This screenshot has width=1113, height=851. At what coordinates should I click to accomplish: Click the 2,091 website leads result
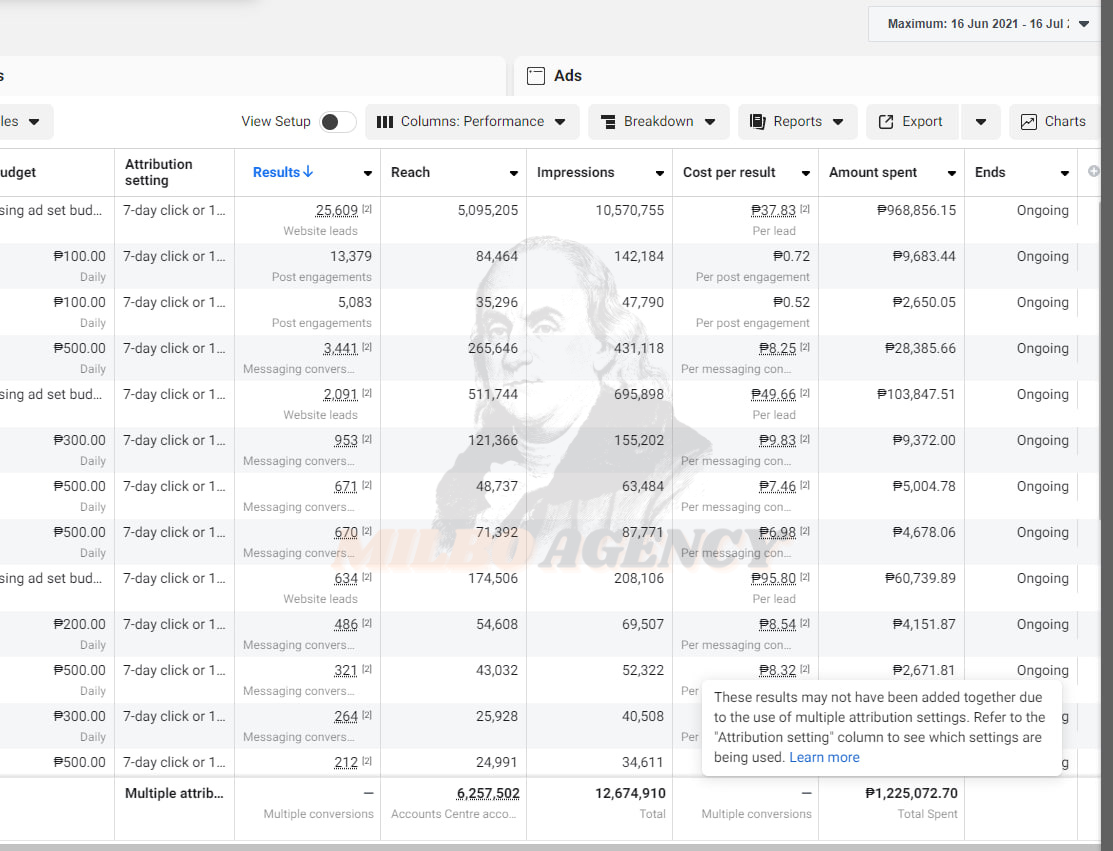(x=340, y=395)
